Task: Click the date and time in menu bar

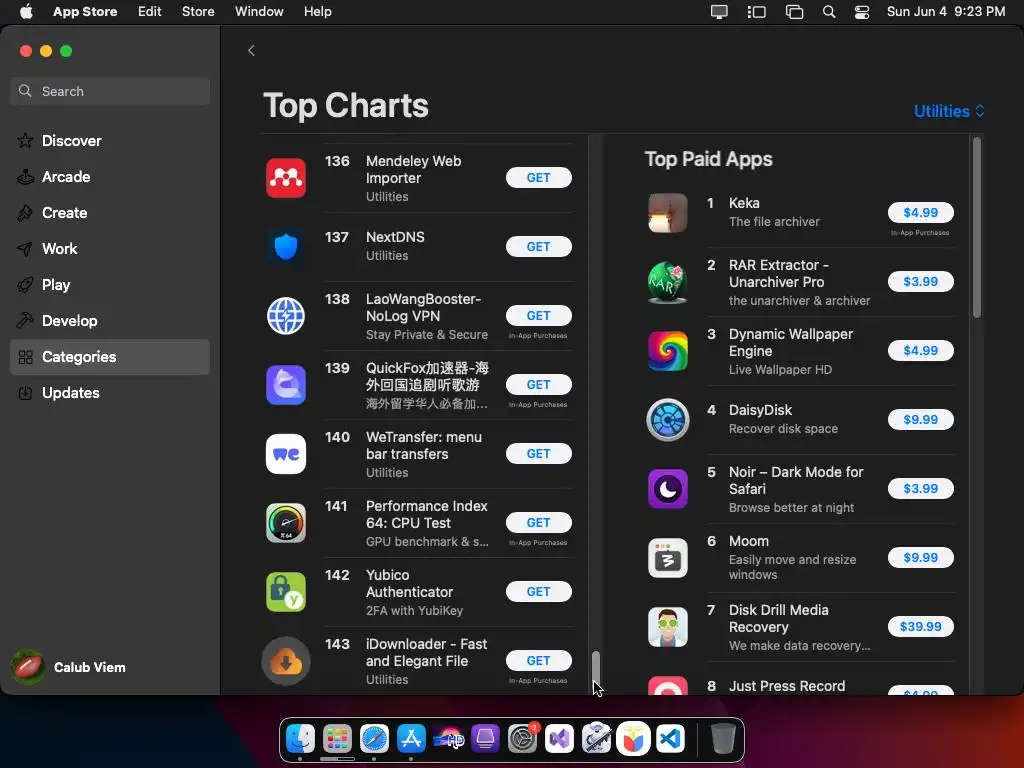Action: point(946,12)
